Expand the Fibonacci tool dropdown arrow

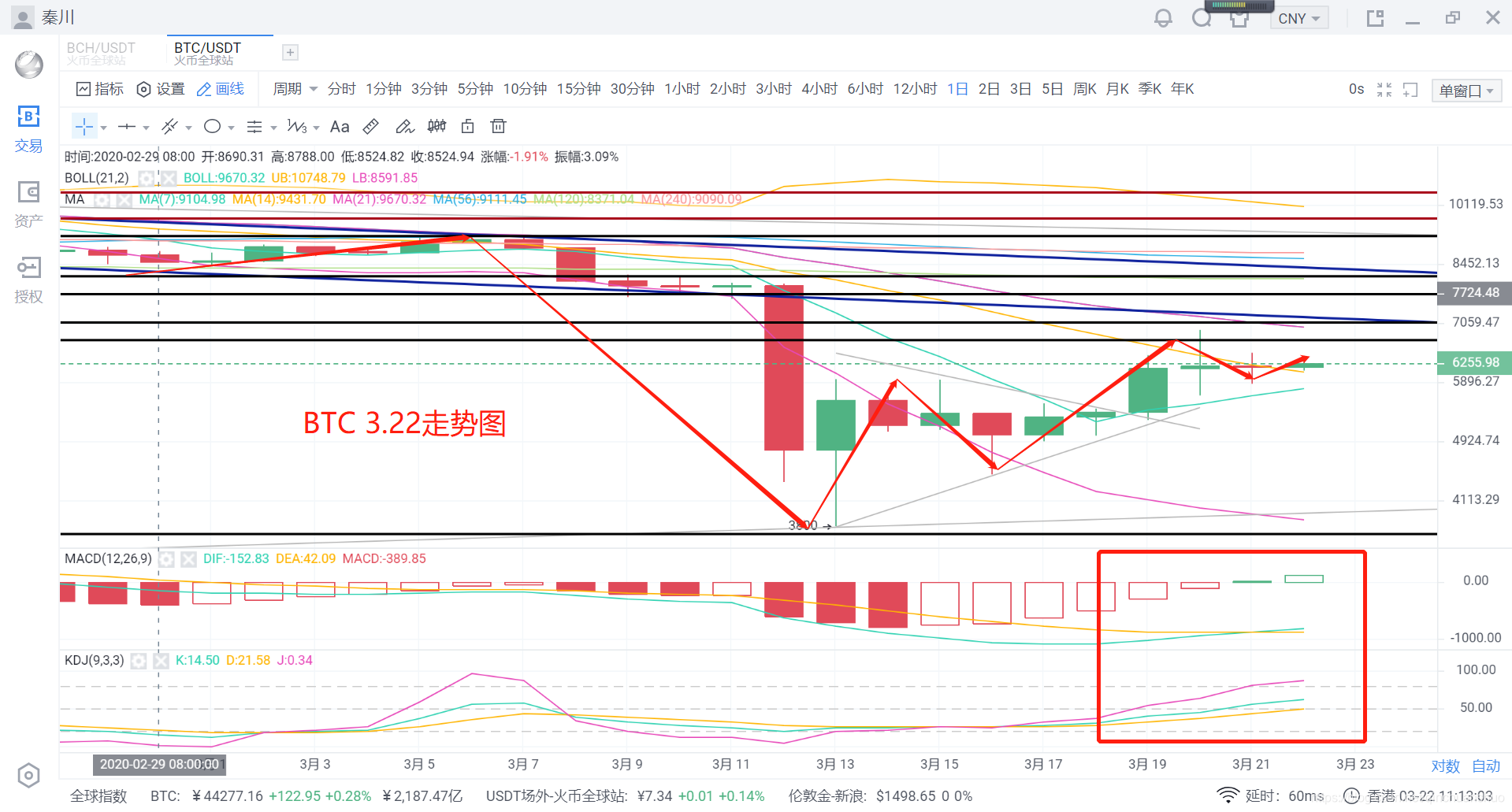point(273,128)
